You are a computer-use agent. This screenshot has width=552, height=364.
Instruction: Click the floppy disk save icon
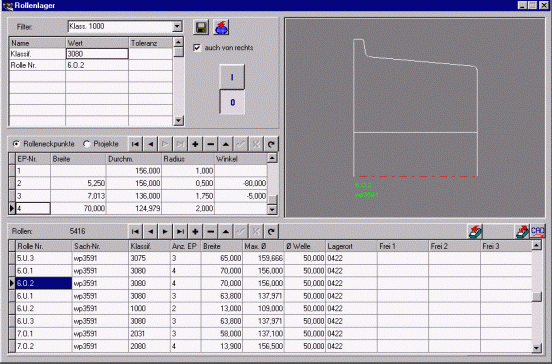(x=201, y=27)
